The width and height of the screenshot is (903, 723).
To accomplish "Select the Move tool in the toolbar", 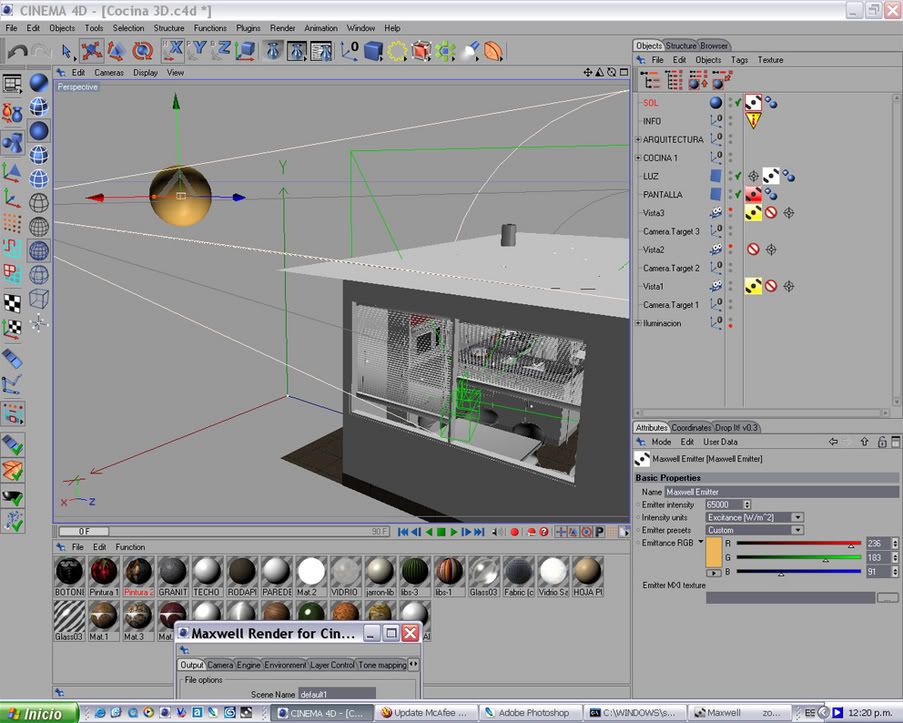I will point(92,51).
